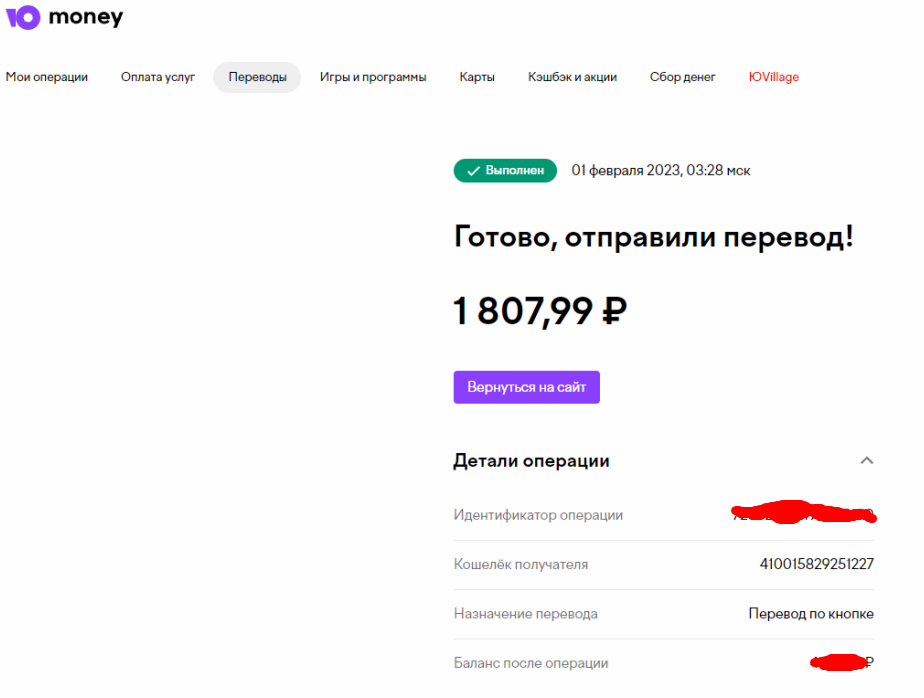Click the Выполнен status badge

click(505, 171)
